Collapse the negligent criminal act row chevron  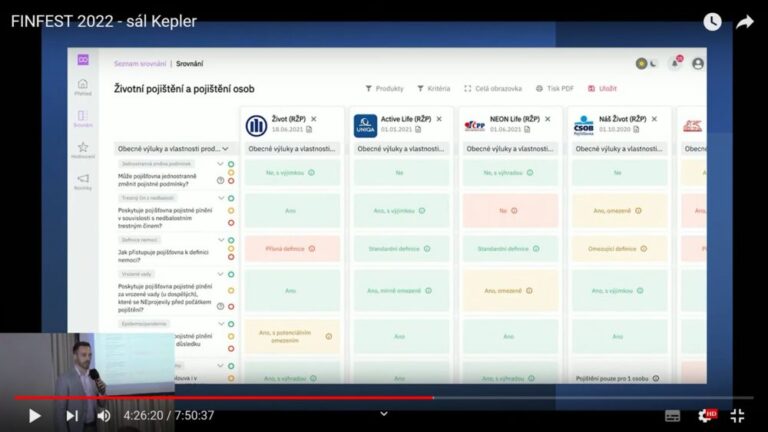[221, 198]
